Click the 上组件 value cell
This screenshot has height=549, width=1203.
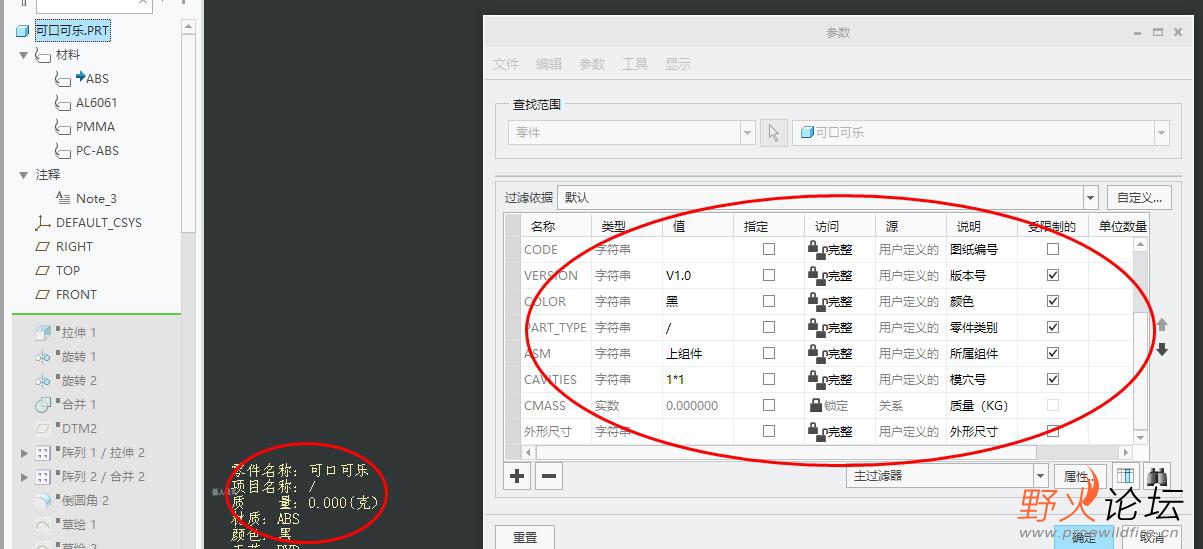(697, 353)
